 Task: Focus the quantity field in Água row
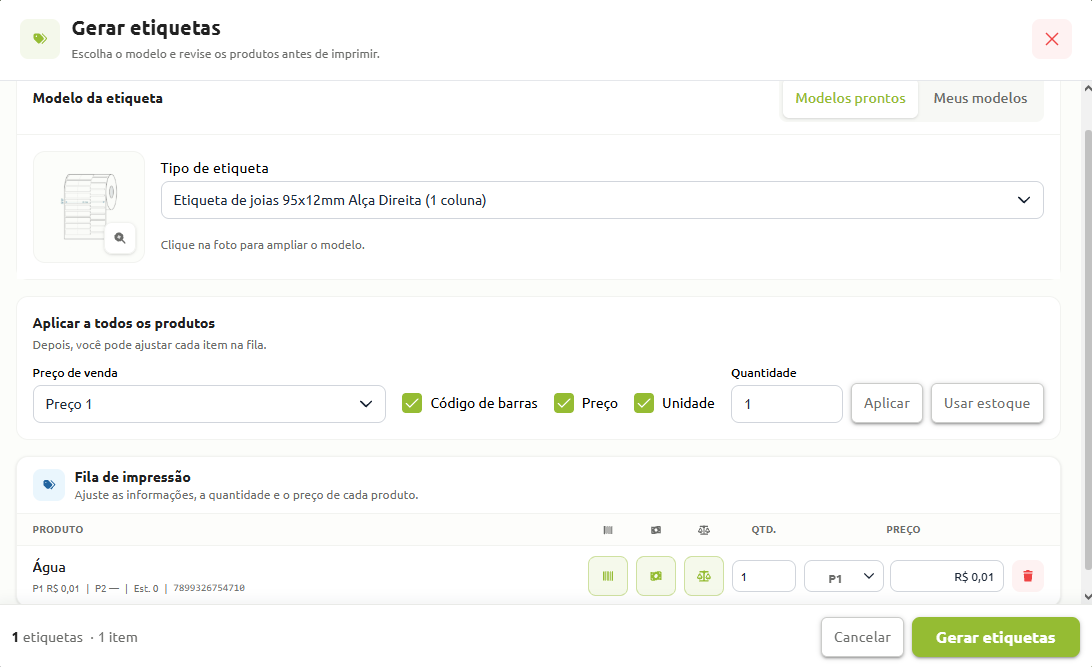coord(763,576)
